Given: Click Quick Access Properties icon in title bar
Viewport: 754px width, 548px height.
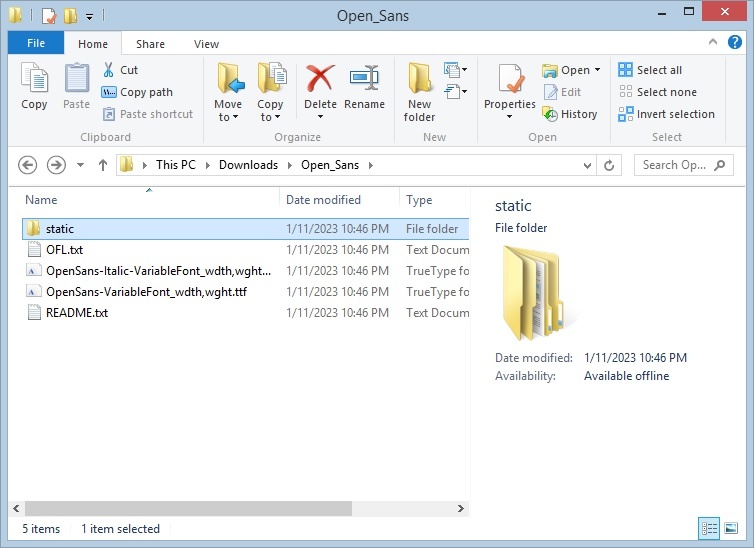Looking at the screenshot, I should 49,15.
